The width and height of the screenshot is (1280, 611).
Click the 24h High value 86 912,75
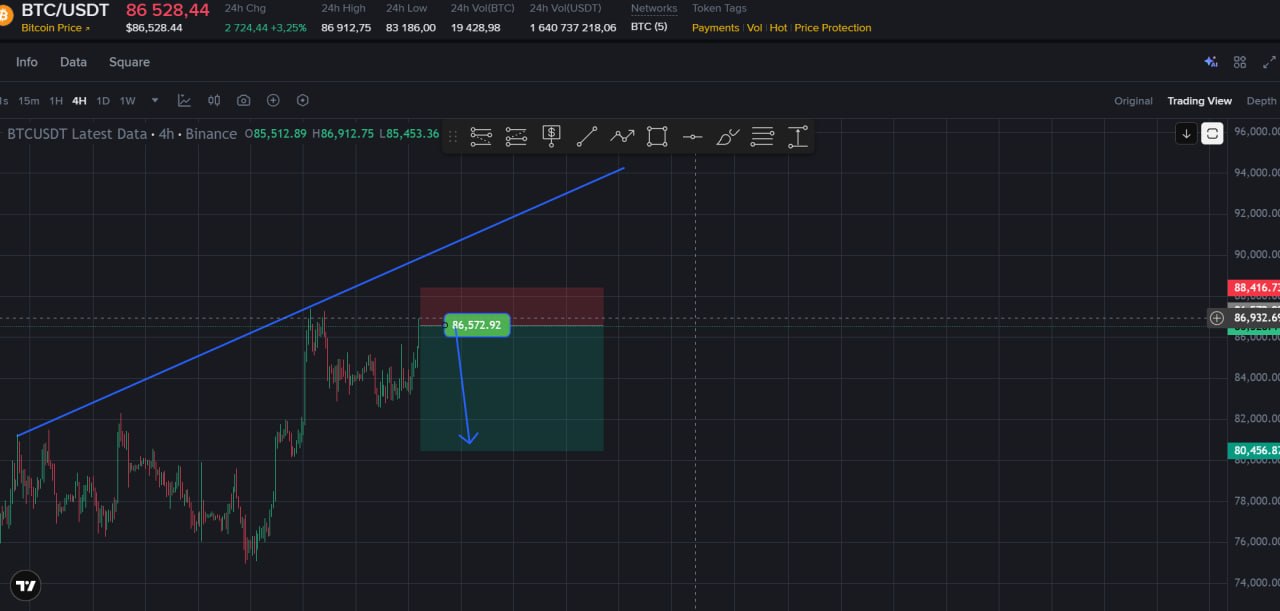point(346,28)
